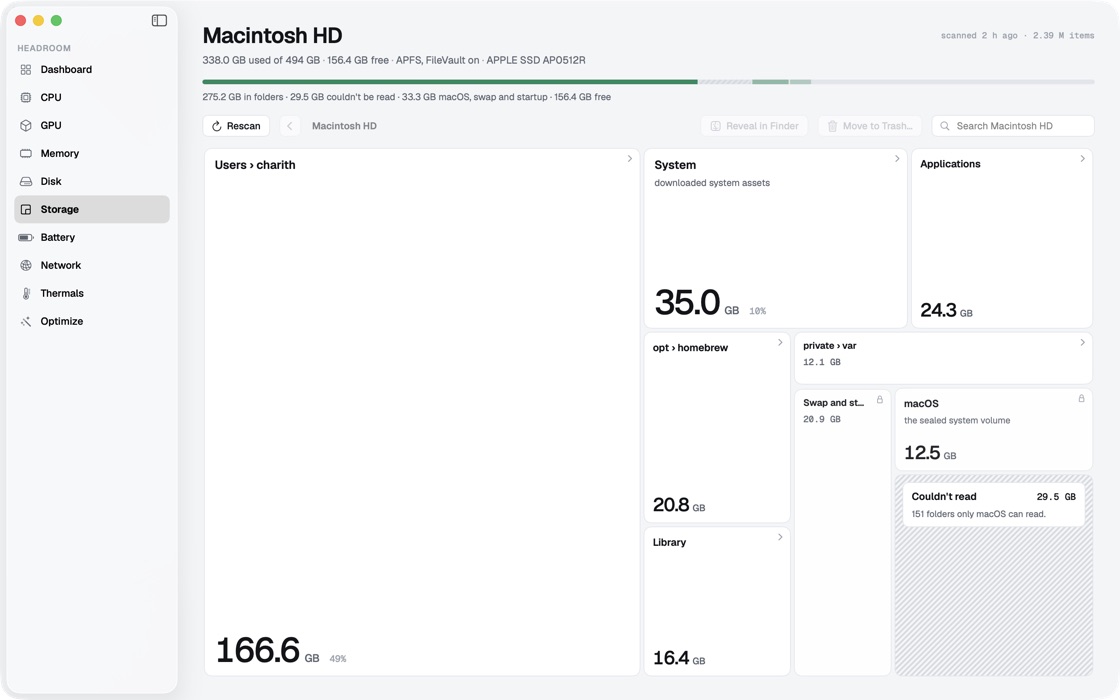Click the CPU chip icon
1120x700 pixels.
[x=26, y=97]
